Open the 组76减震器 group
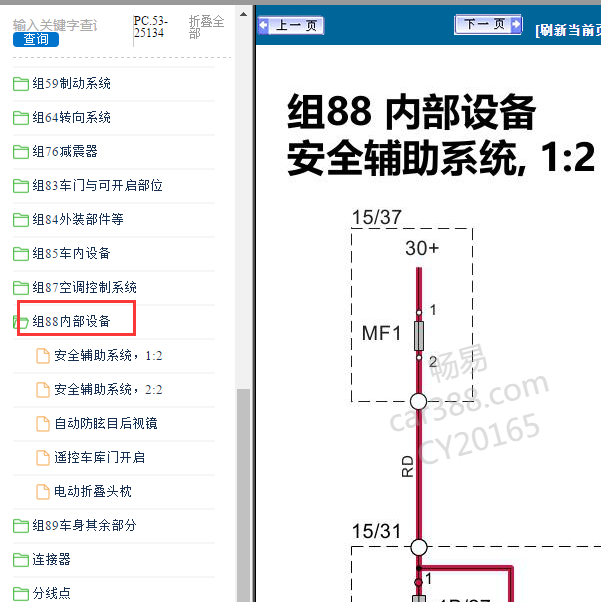The height and width of the screenshot is (602, 601). (65, 151)
